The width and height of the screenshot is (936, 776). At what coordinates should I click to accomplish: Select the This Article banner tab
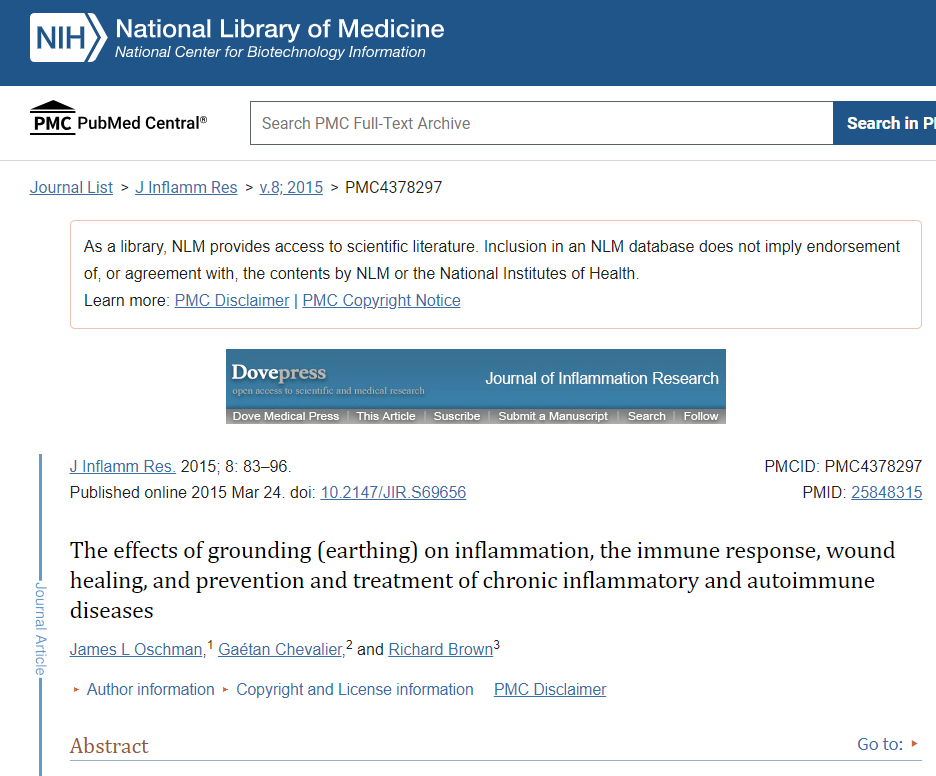[x=386, y=416]
